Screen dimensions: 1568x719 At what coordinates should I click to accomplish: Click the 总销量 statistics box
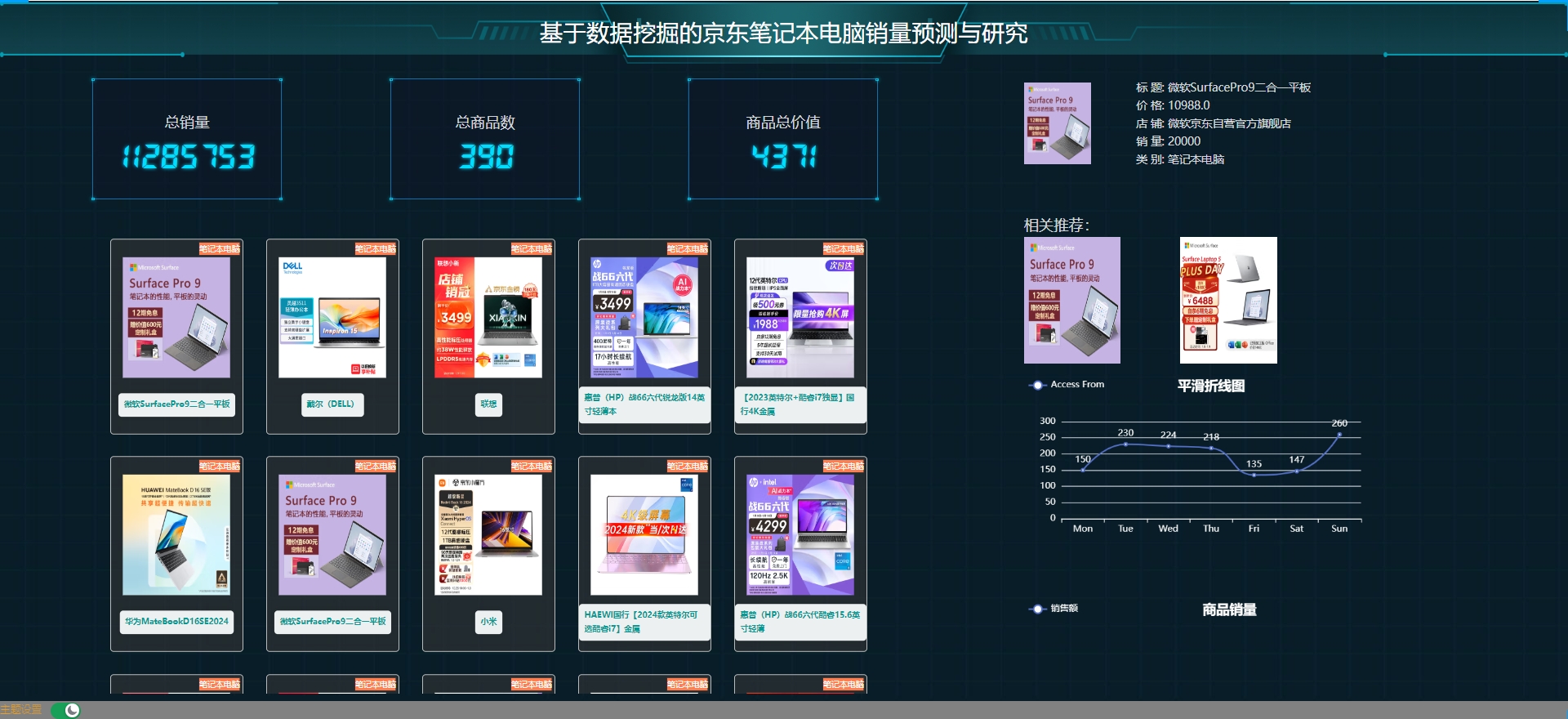[x=187, y=139]
